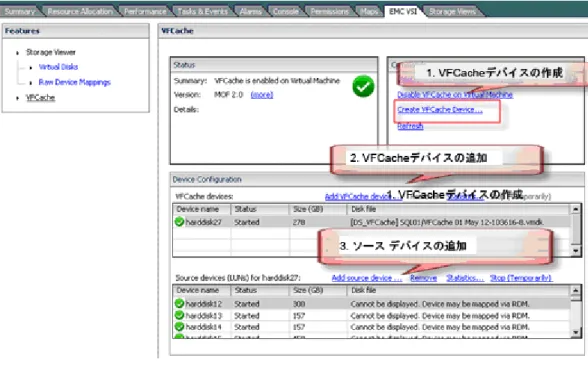The height and width of the screenshot is (374, 588).
Task: Click Disk file header in VFCache devices table
Action: click(x=459, y=209)
